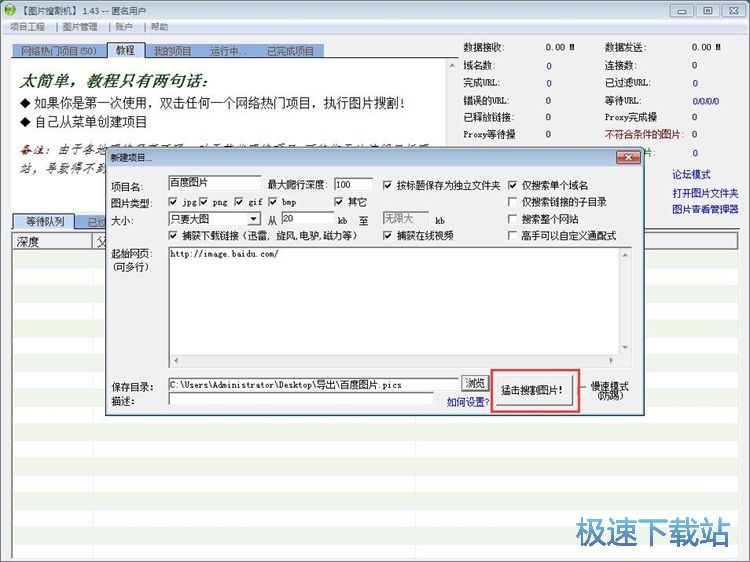Open the 项目工程 menu
Screen dimensions: 750x562
point(28,27)
